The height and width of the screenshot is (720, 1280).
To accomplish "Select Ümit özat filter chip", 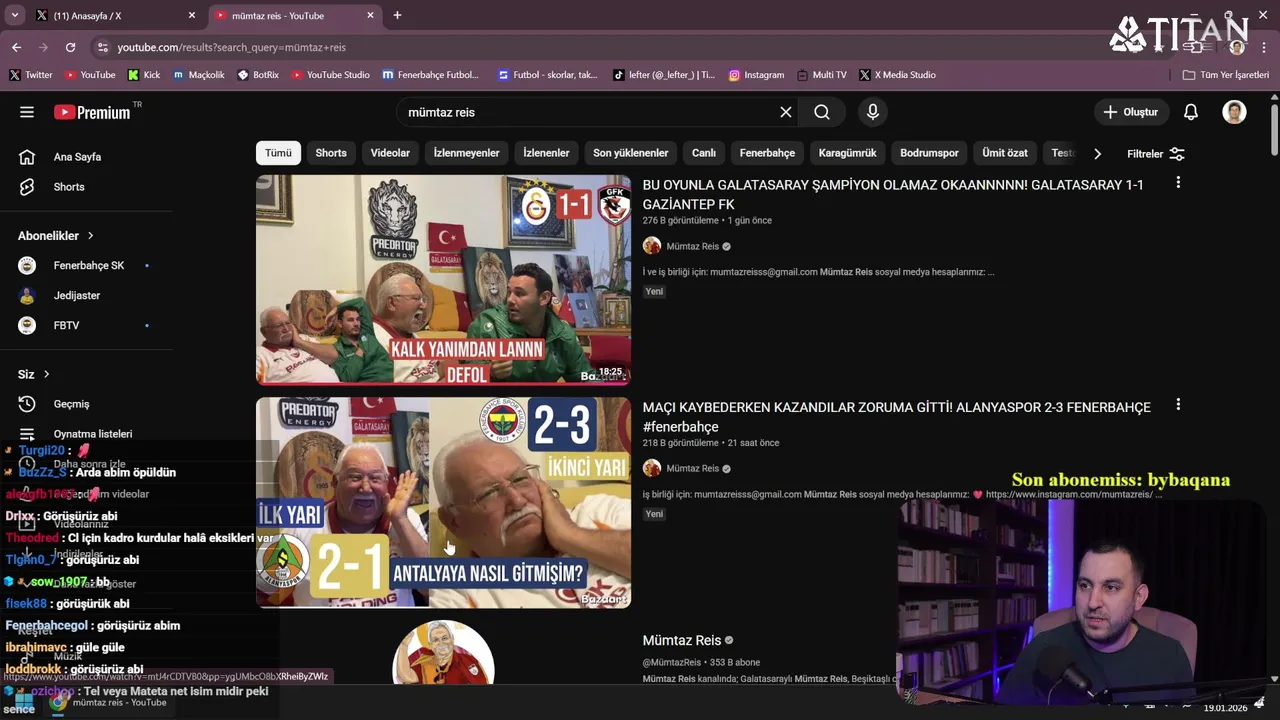I will (1005, 153).
